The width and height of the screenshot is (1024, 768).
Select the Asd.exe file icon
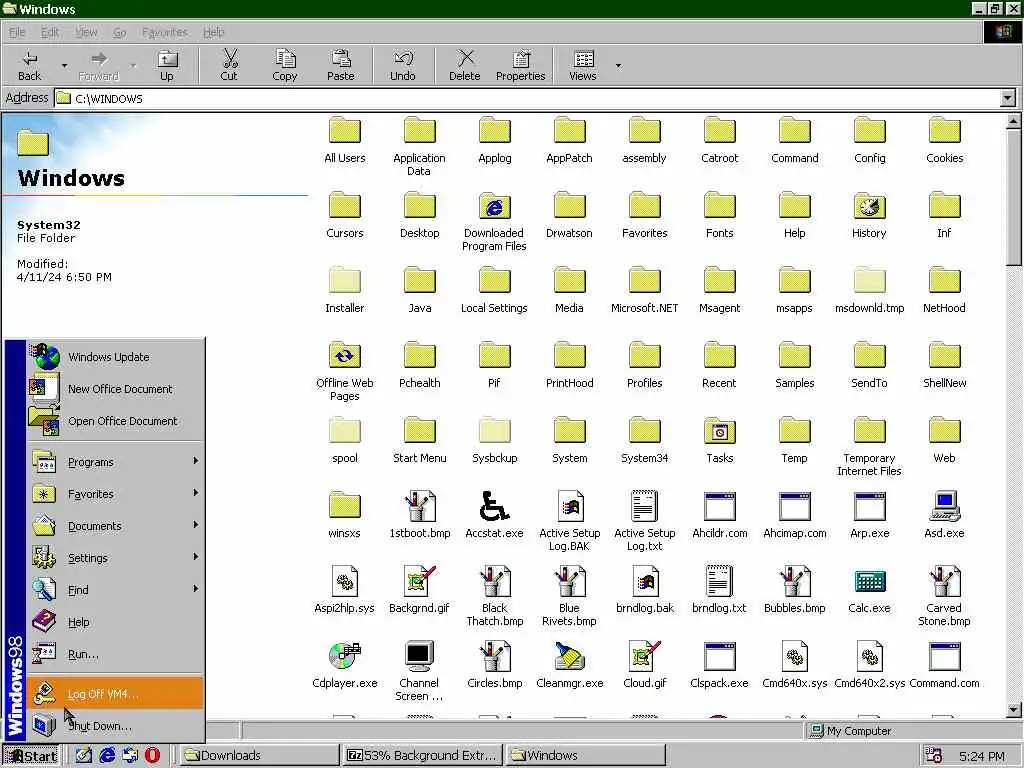pos(944,515)
